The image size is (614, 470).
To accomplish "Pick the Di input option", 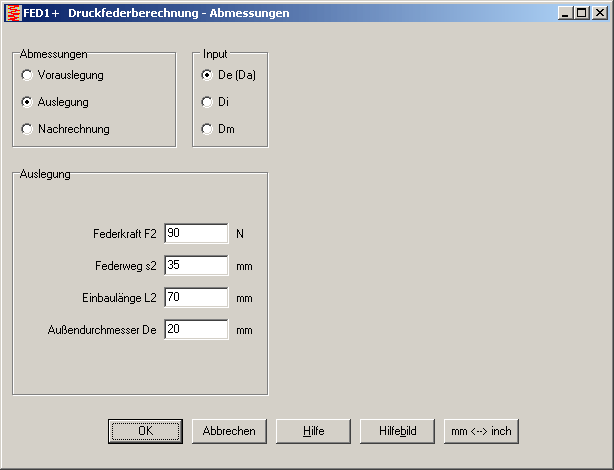I will [x=207, y=102].
